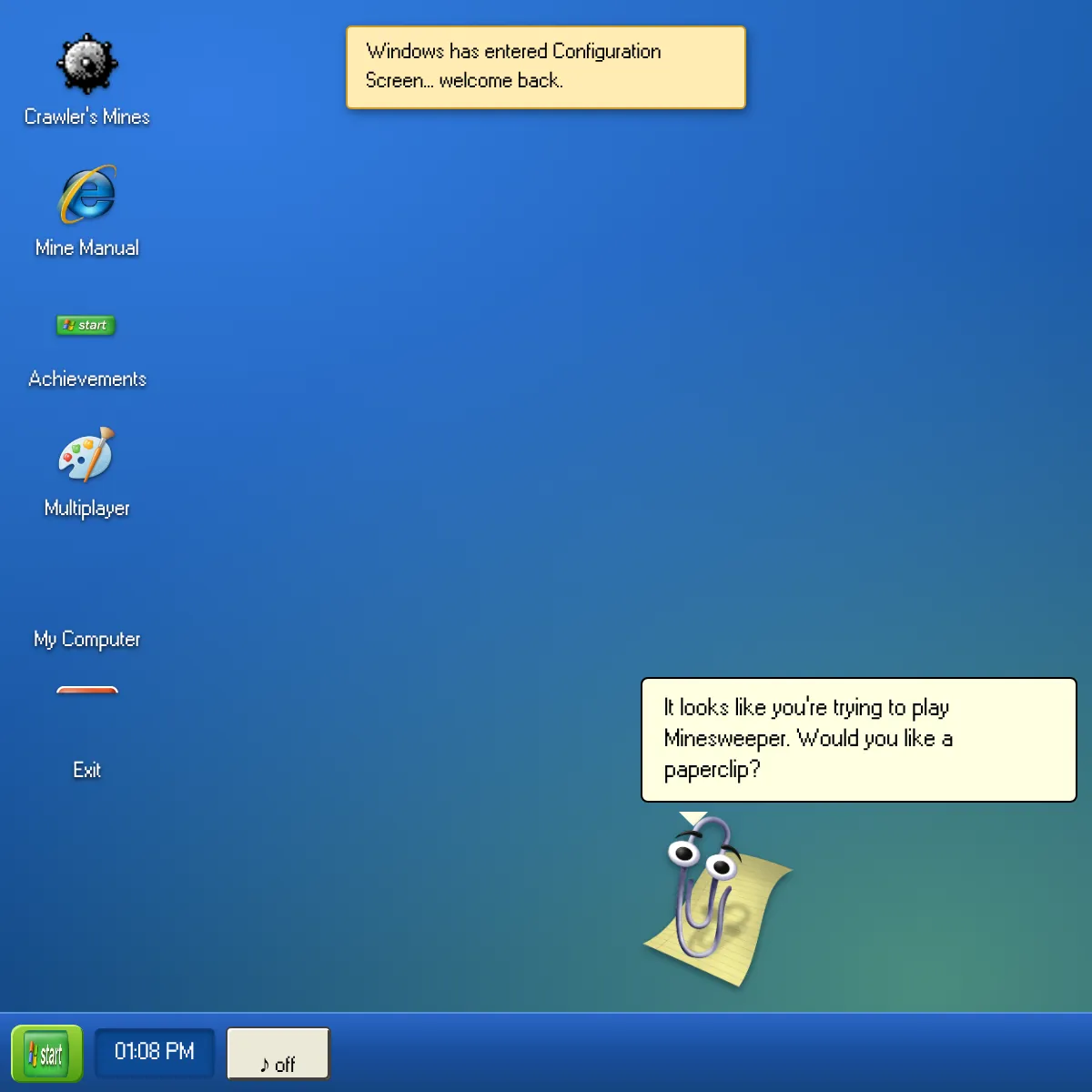Click Clippy's paperclip speech bubble
Image resolution: width=1092 pixels, height=1092 pixels.
point(859,740)
